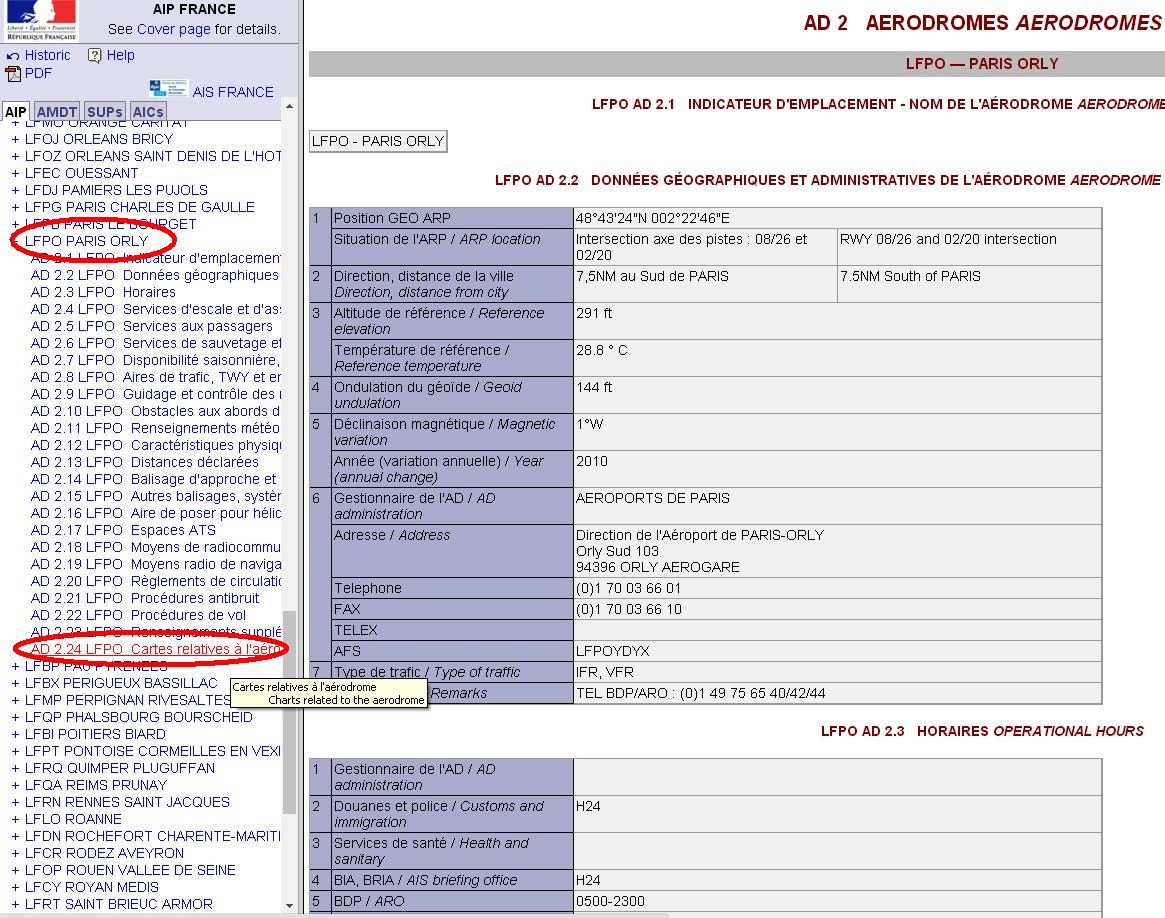
Task: Click the AFS value LFPOYDYX cell
Action: 837,651
